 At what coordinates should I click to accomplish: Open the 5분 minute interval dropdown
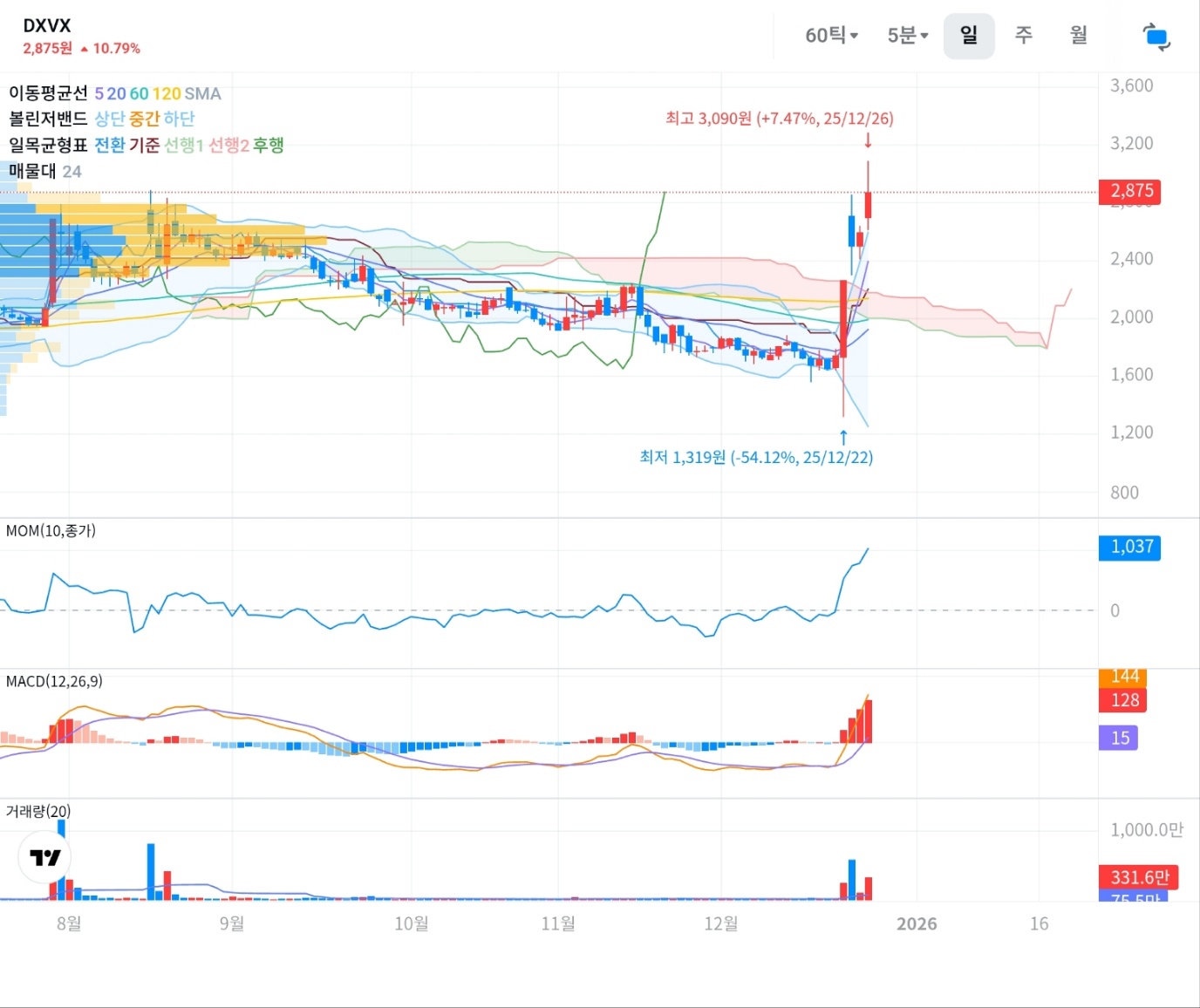pos(907,36)
